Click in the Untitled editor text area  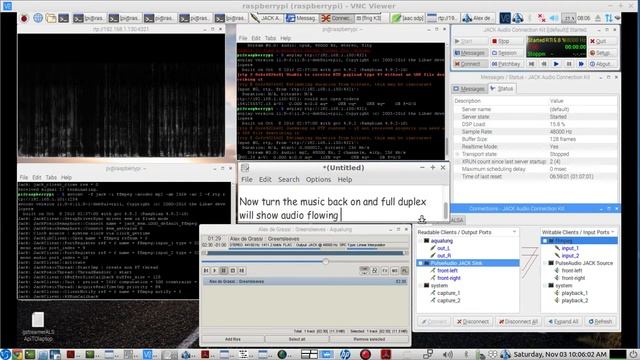[341, 204]
